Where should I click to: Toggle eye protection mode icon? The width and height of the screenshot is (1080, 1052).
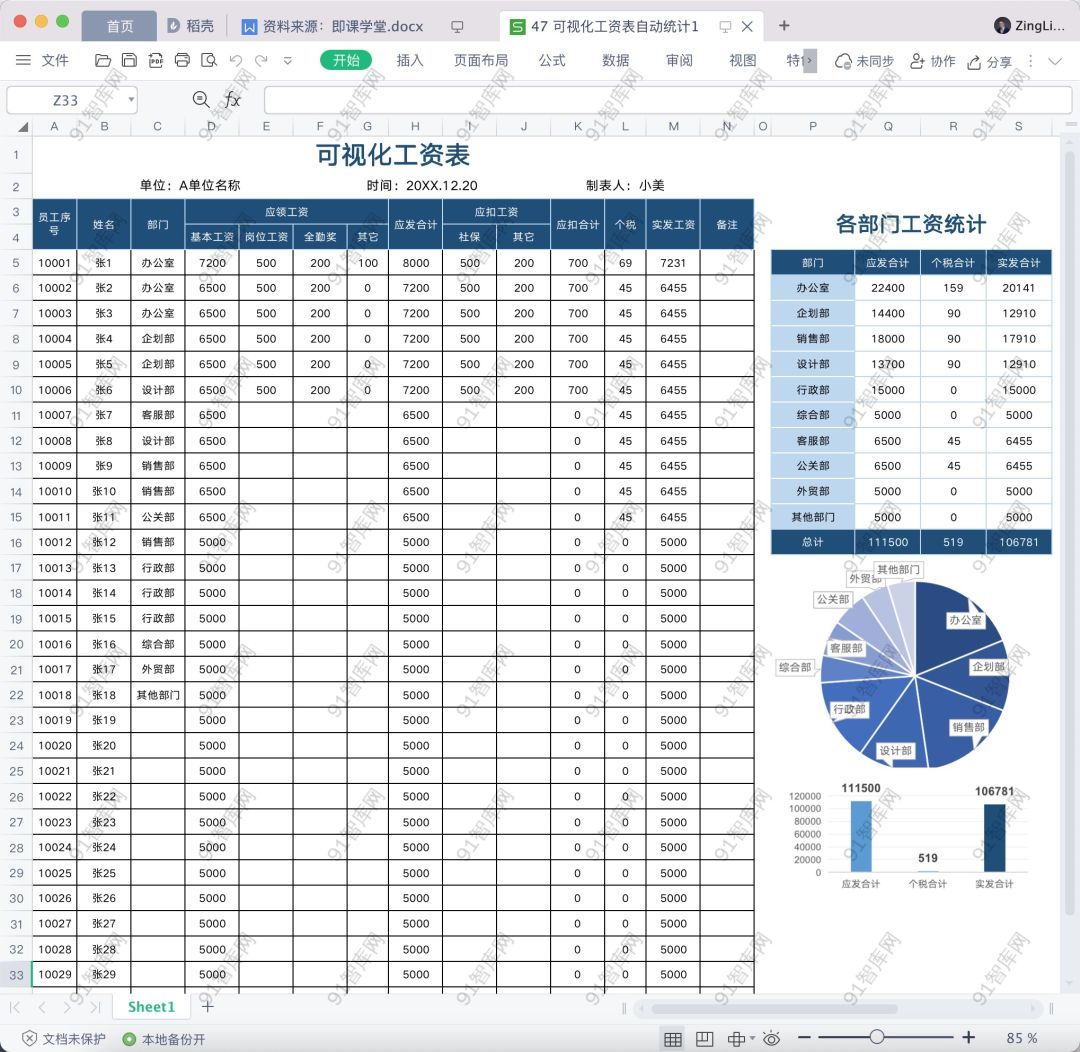click(771, 1039)
